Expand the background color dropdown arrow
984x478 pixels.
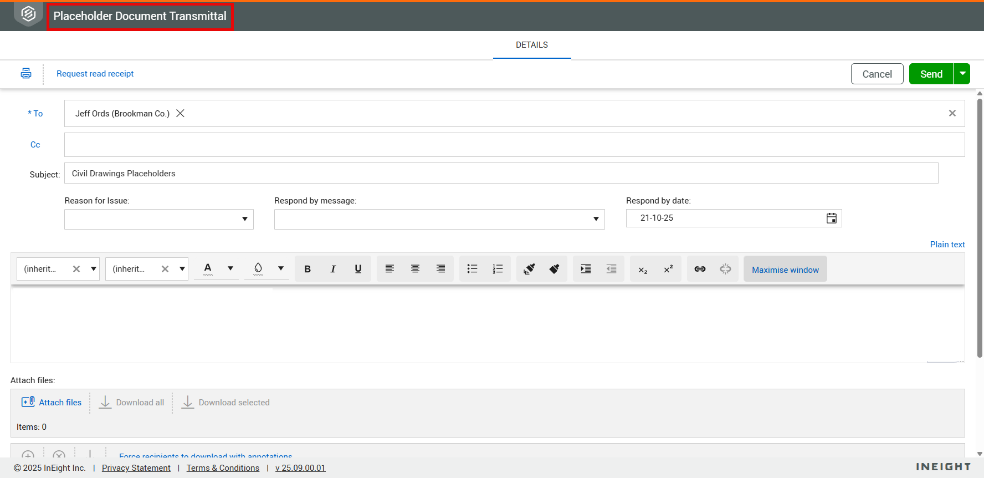point(281,268)
